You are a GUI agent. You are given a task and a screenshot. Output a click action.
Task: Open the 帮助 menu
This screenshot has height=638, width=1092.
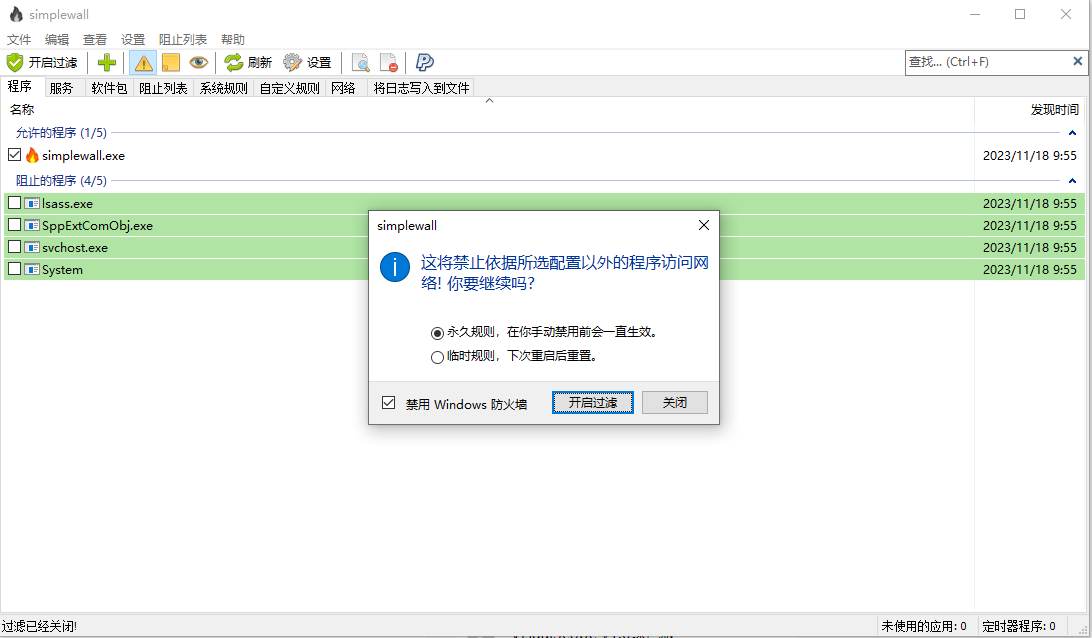233,39
